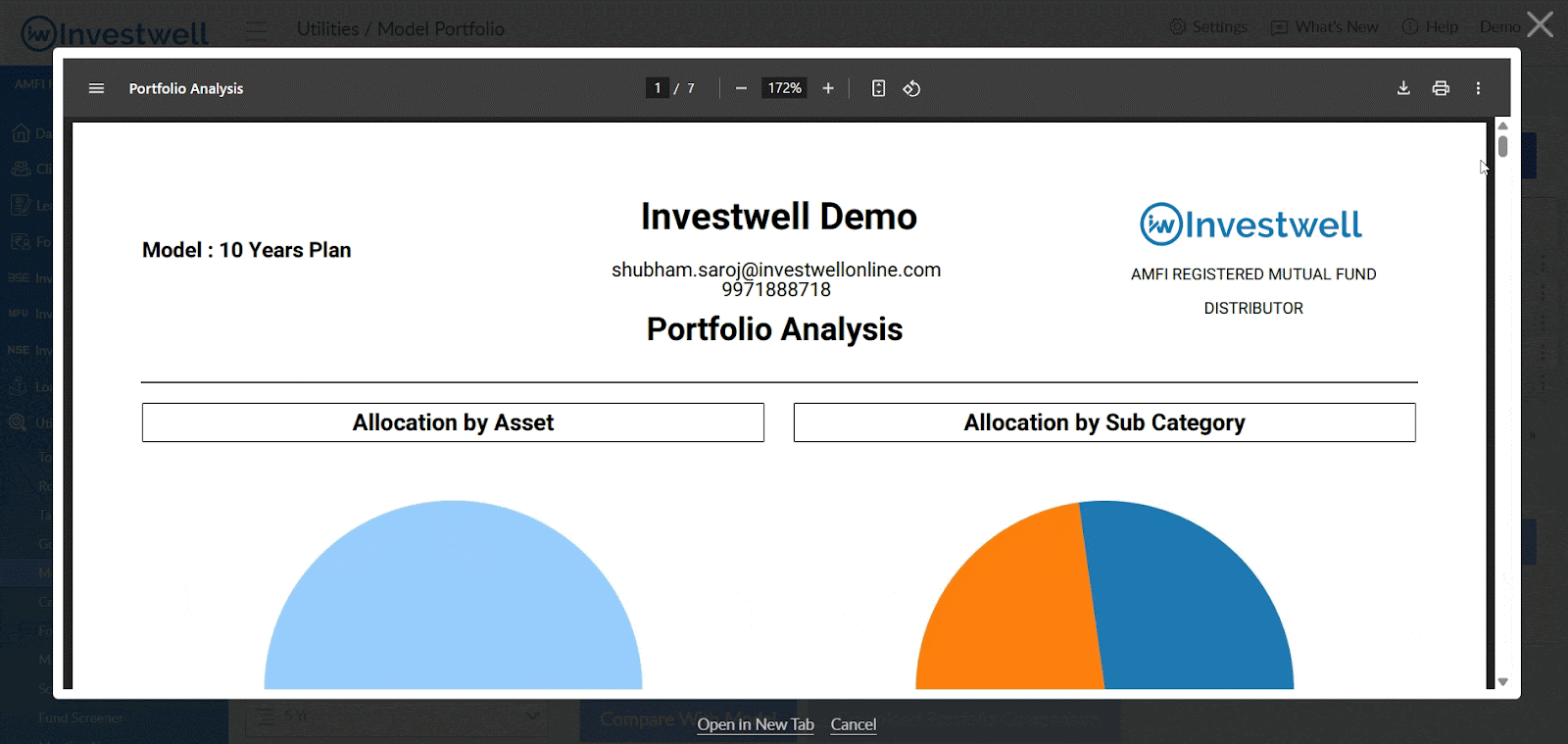Click the AMFI REGISTERED MUTUAL FUND text
Screen dimensions: 1568x744
1253,274
